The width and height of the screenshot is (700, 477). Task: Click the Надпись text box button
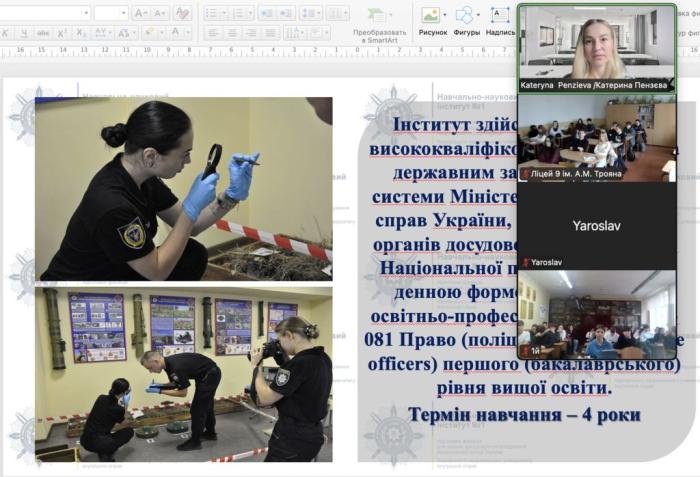[500, 15]
